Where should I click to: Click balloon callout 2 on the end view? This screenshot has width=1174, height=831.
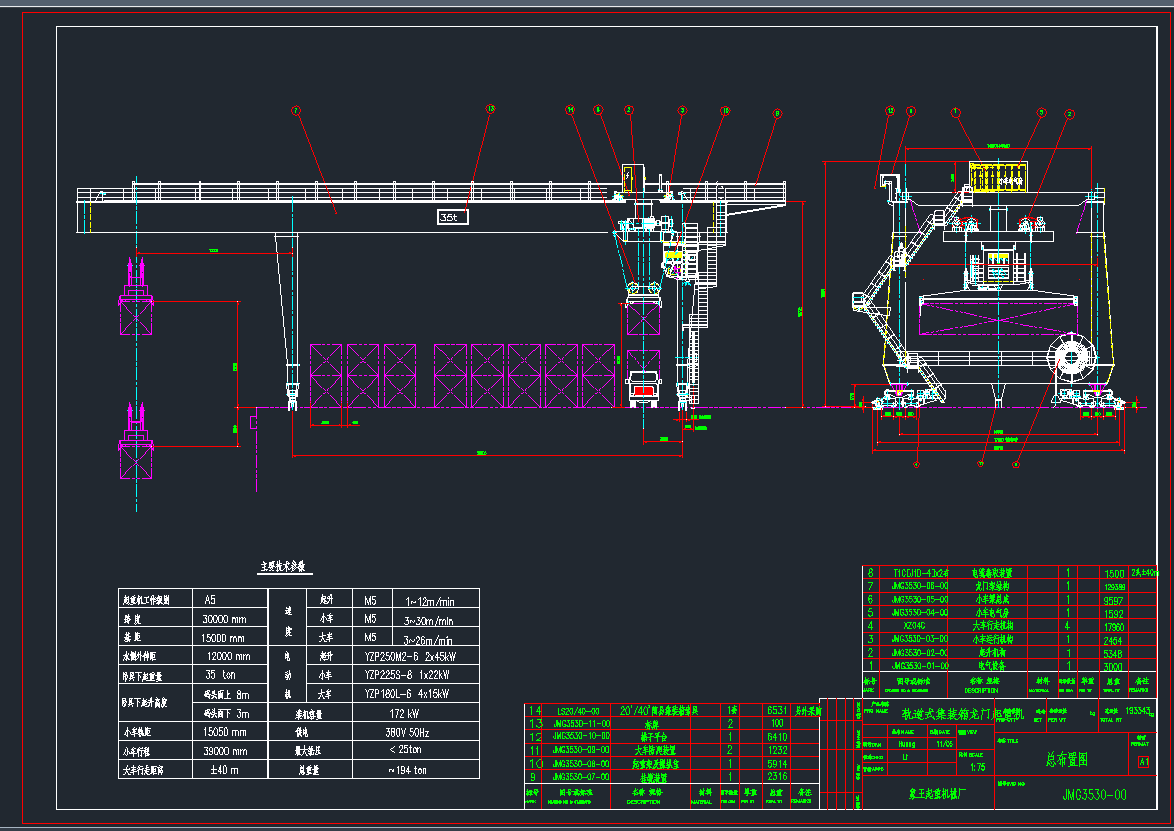point(1069,114)
